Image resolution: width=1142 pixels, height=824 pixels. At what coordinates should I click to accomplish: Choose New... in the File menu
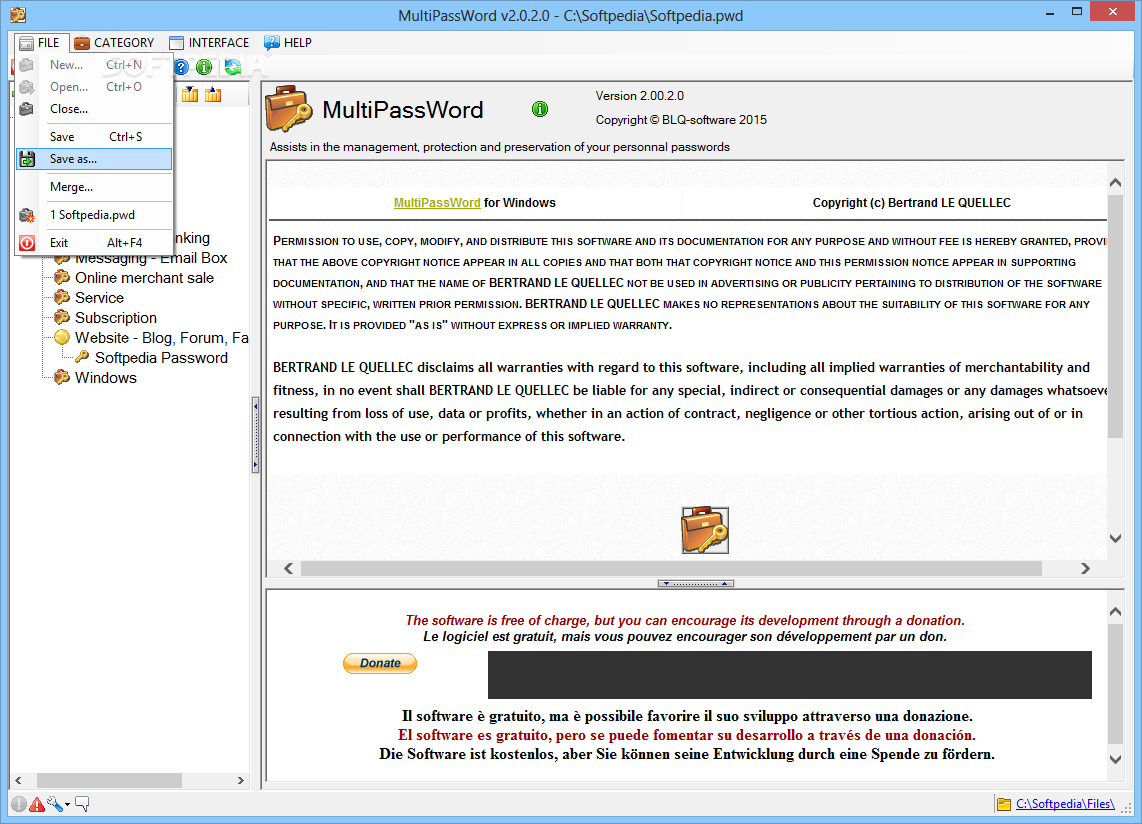(x=94, y=65)
